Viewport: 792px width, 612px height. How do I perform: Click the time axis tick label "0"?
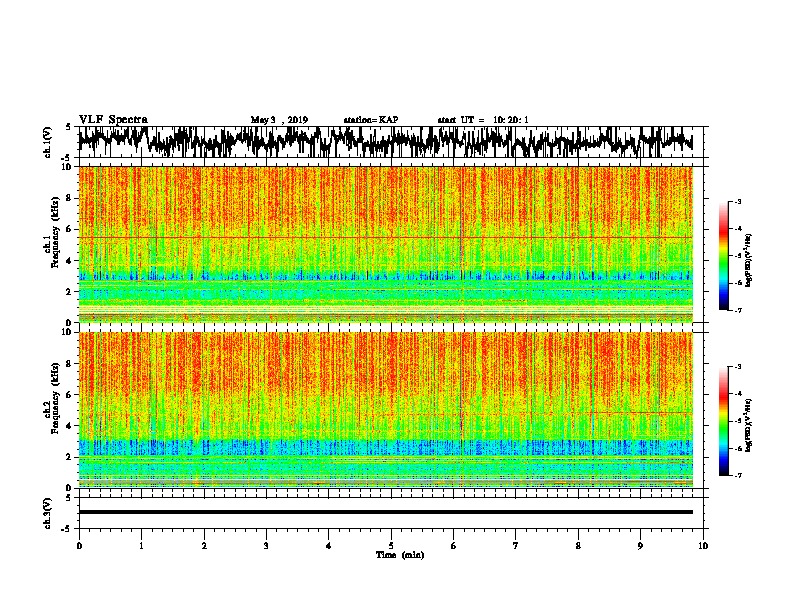click(x=79, y=546)
